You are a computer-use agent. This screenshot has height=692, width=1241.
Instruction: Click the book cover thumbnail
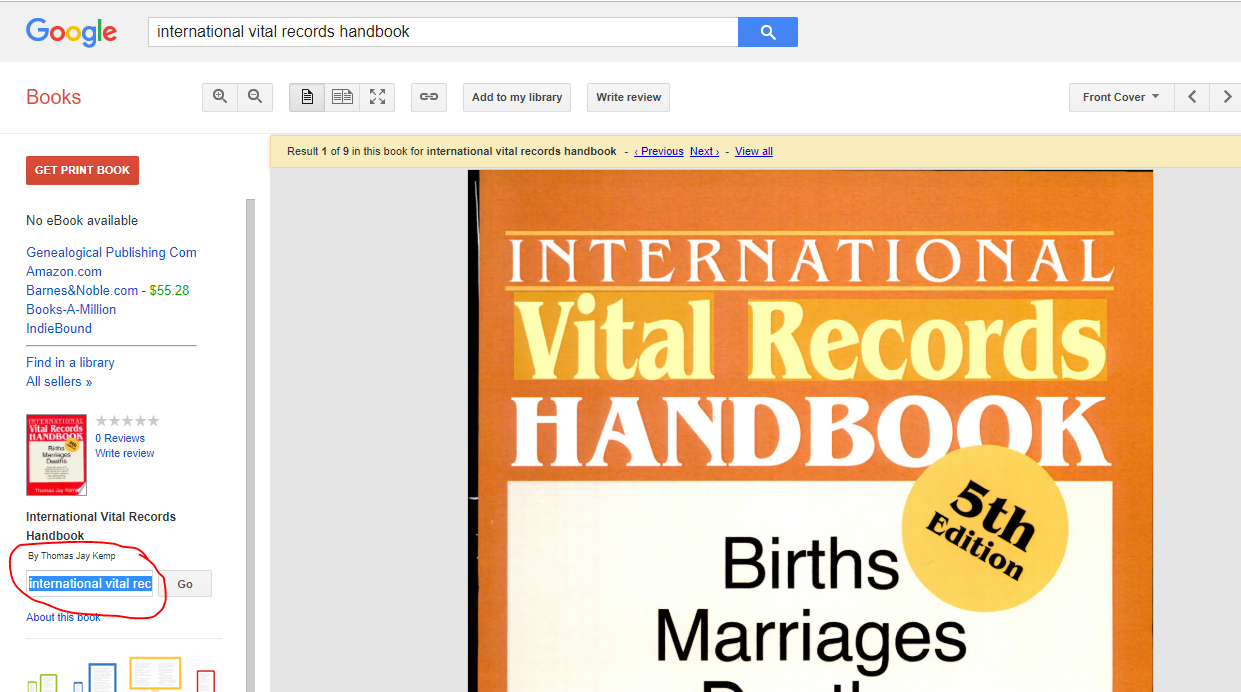tap(56, 455)
